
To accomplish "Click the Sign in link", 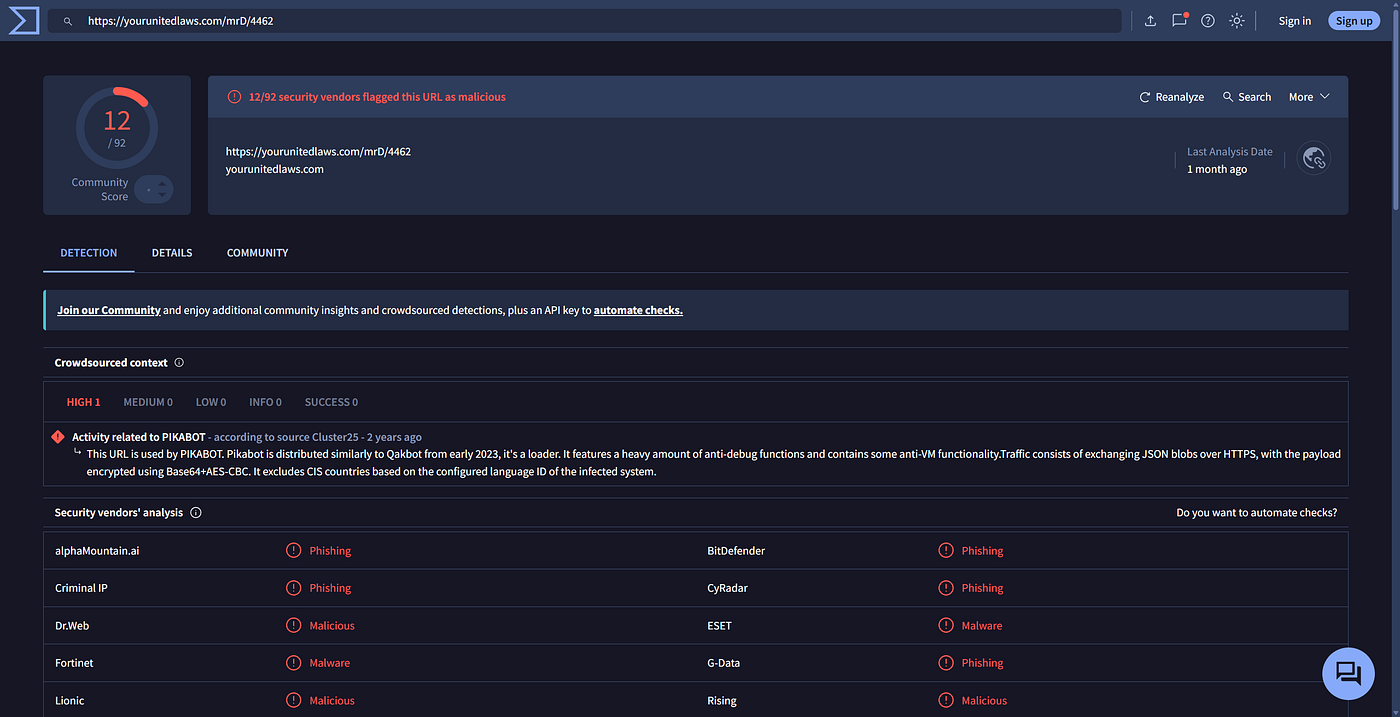I will [x=1295, y=21].
